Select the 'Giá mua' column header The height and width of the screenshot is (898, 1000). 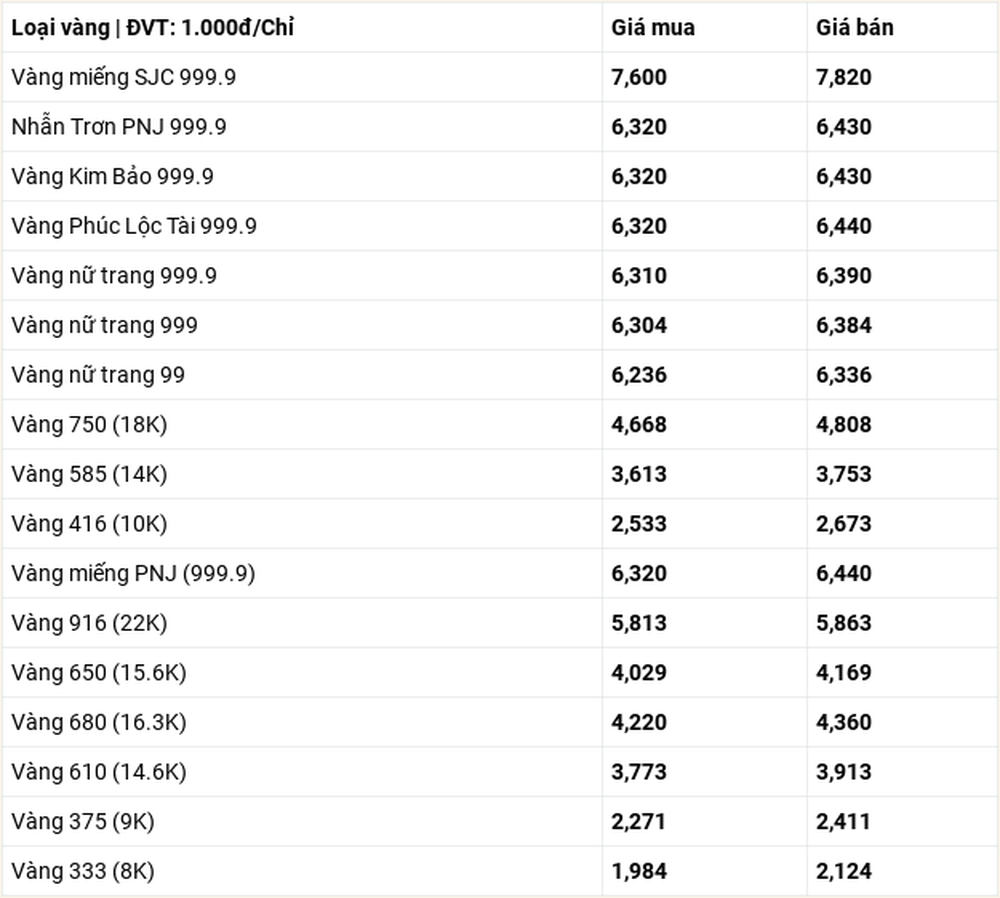653,28
